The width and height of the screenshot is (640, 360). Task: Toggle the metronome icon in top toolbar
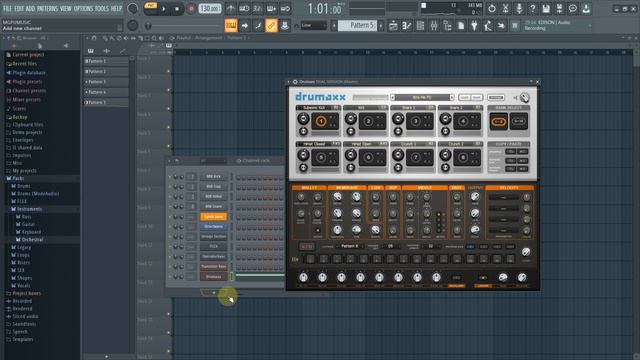(x=231, y=9)
